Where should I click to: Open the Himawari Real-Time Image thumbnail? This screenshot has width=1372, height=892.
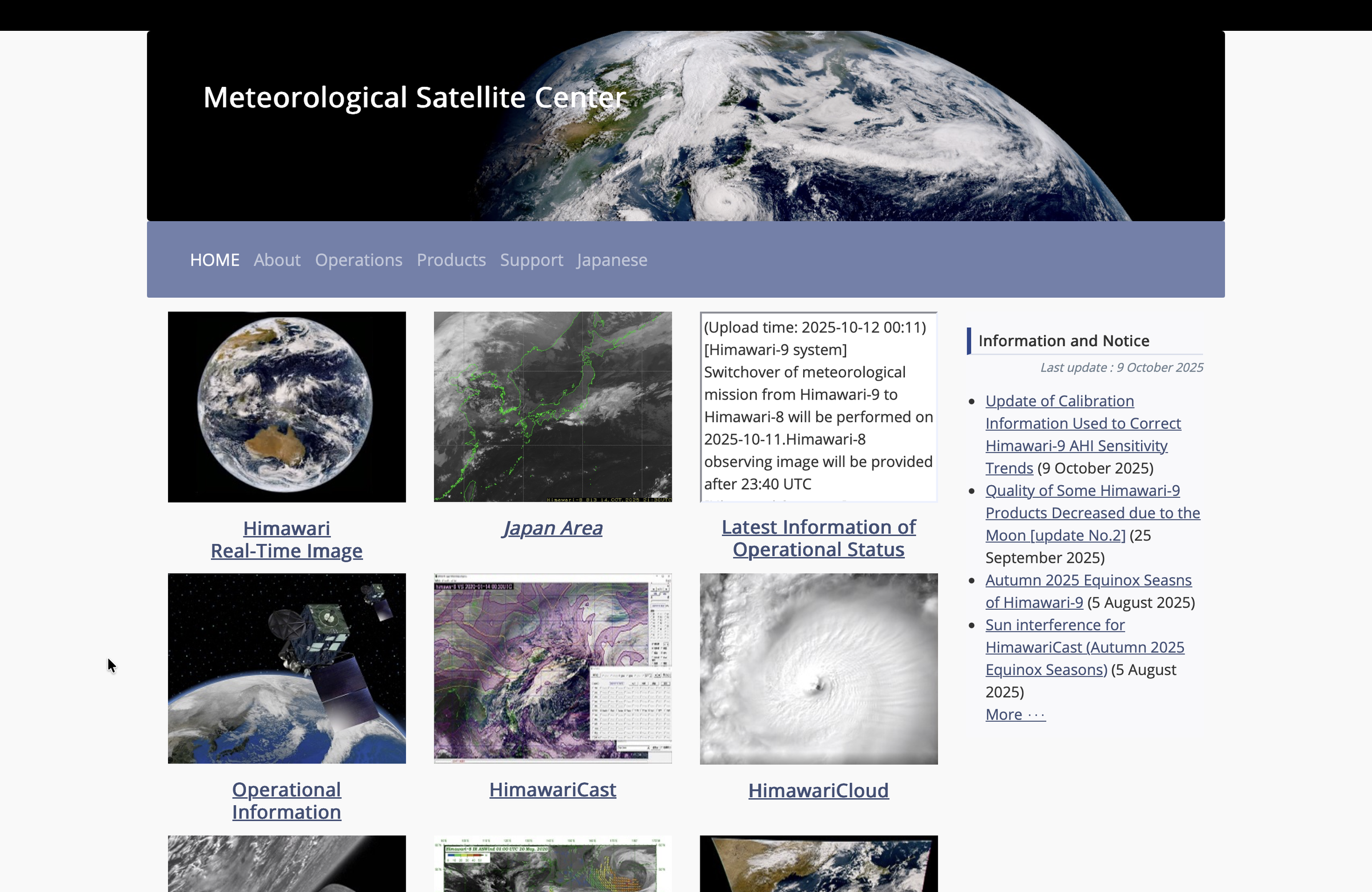(286, 406)
